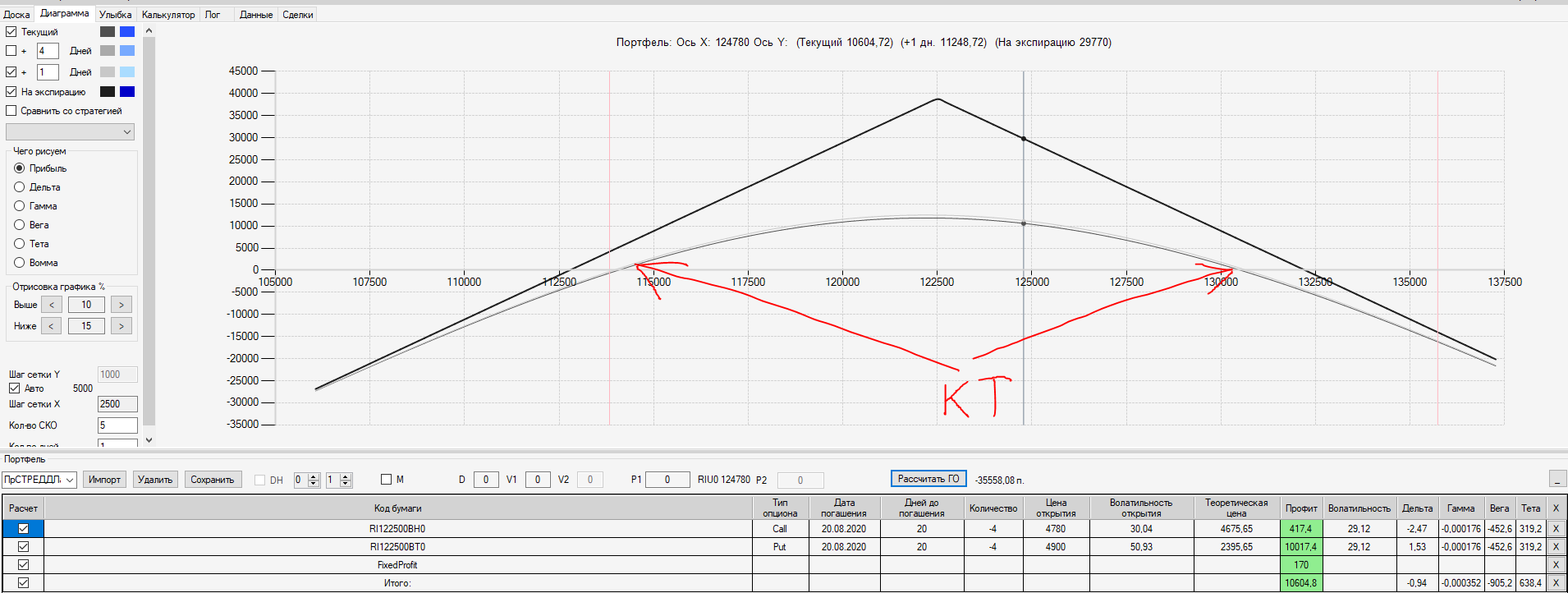This screenshot has width=1568, height=593.
Task: Uncheck Расчет for FixedProfit row
Action: (23, 565)
